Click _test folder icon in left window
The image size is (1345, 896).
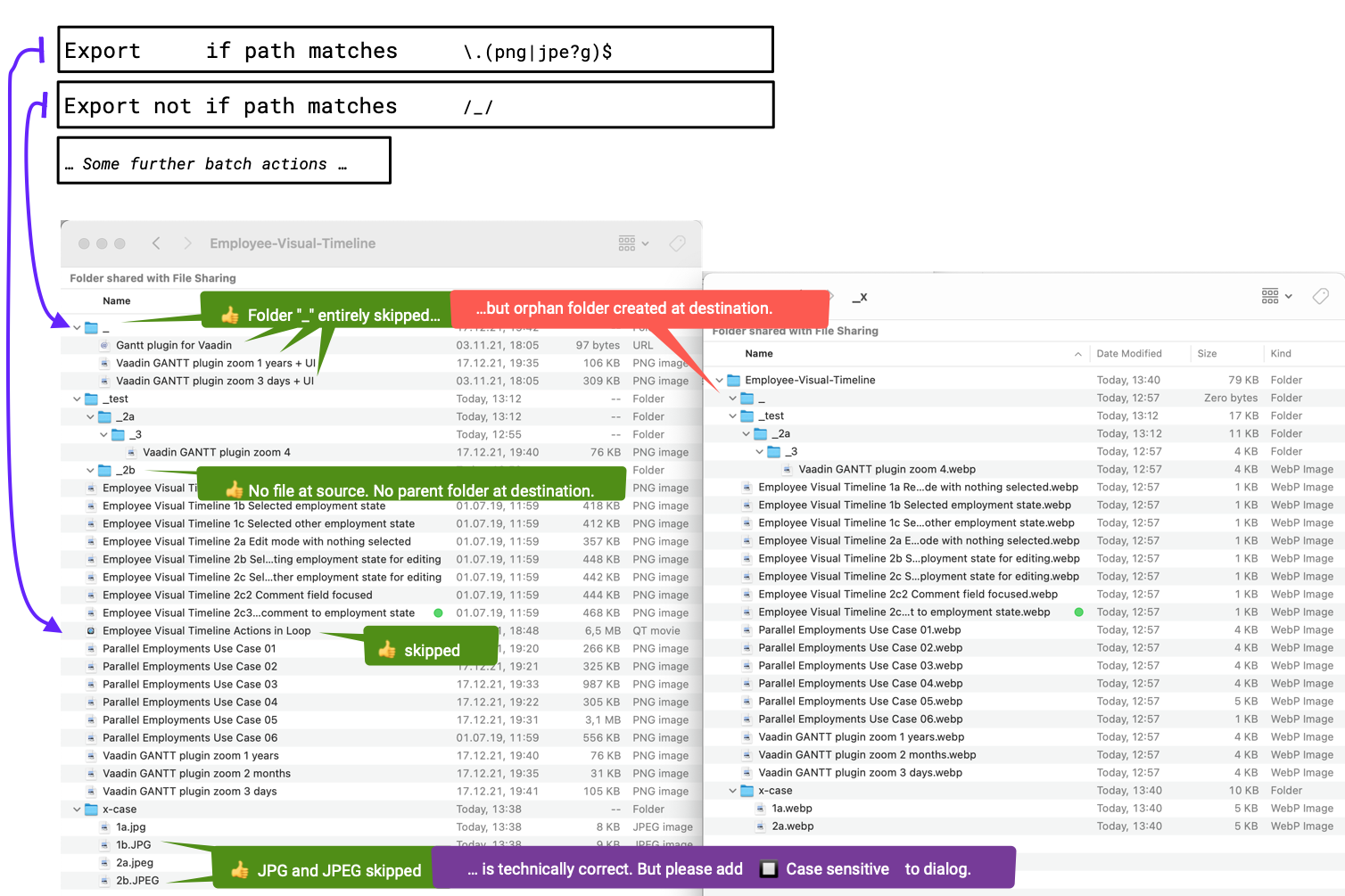pos(91,399)
